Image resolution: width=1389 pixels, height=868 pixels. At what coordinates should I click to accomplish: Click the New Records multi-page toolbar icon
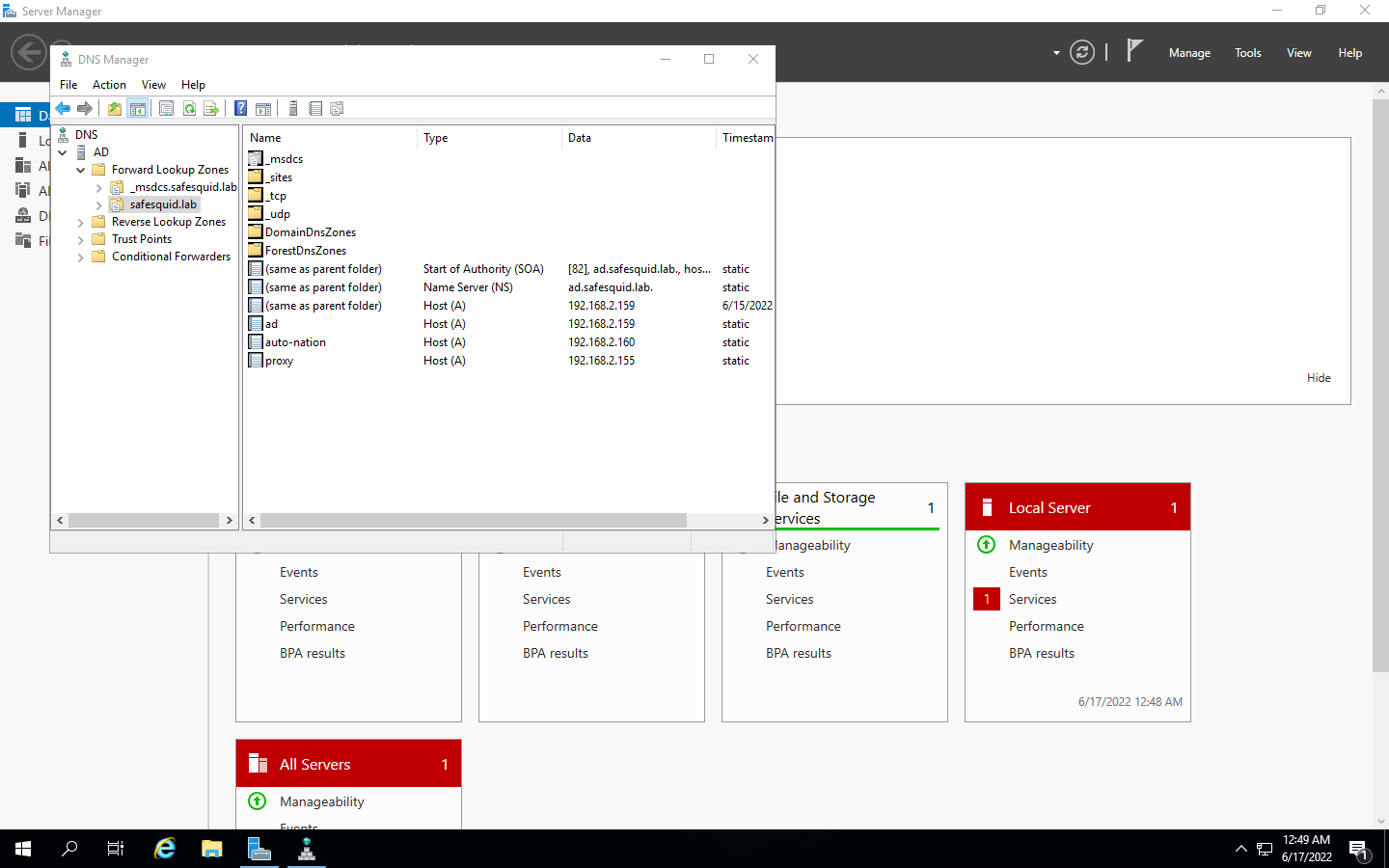[x=337, y=109]
